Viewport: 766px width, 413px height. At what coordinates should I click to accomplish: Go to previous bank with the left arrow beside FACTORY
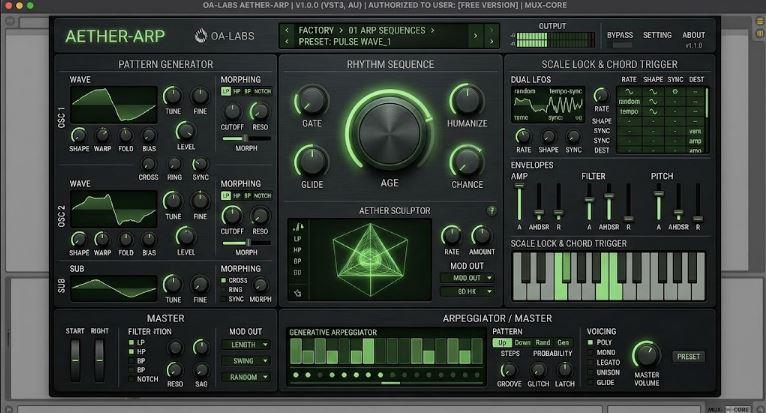(287, 30)
